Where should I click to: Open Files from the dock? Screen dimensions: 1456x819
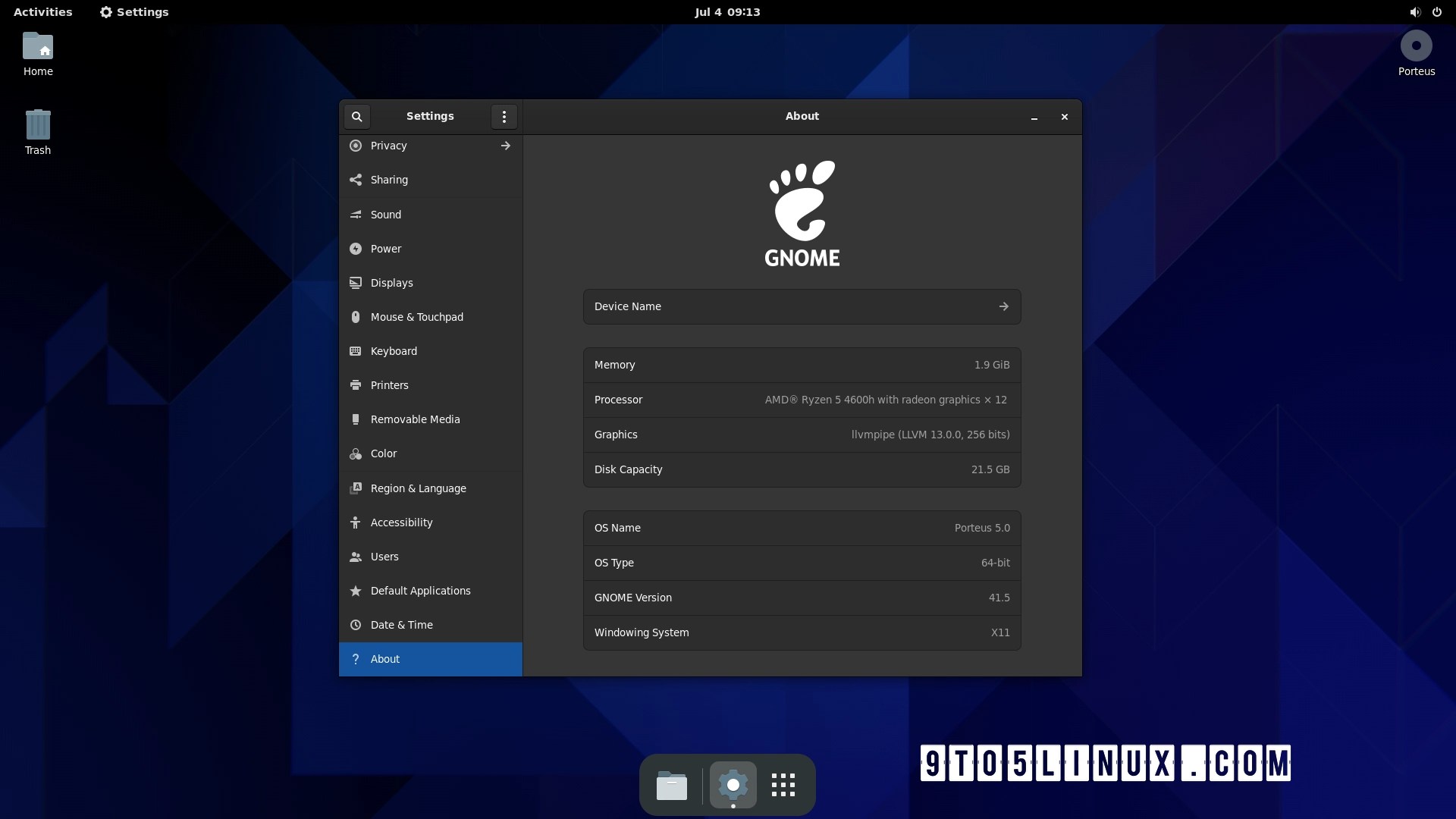(x=671, y=785)
